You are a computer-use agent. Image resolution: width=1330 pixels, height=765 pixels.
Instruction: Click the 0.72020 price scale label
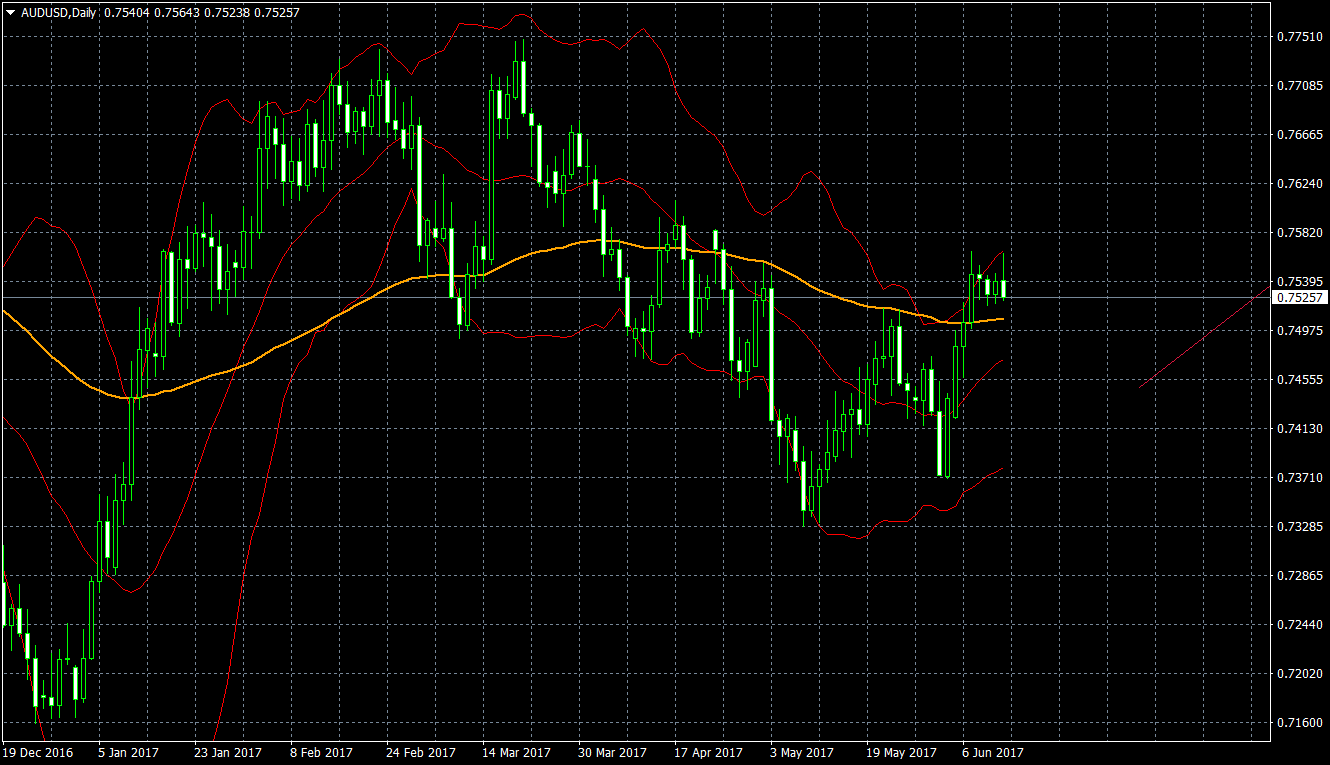[1298, 674]
